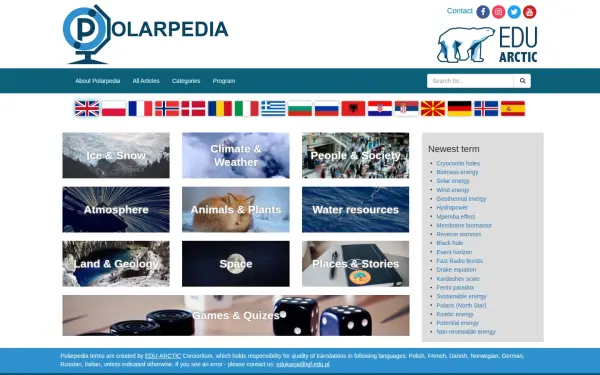This screenshot has height=375, width=600.
Task: Open the Twitter social icon
Action: pos(514,12)
